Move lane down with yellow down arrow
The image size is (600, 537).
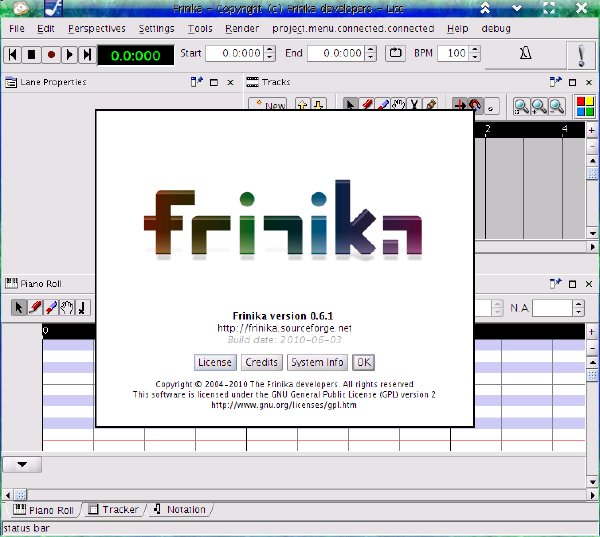(x=318, y=104)
